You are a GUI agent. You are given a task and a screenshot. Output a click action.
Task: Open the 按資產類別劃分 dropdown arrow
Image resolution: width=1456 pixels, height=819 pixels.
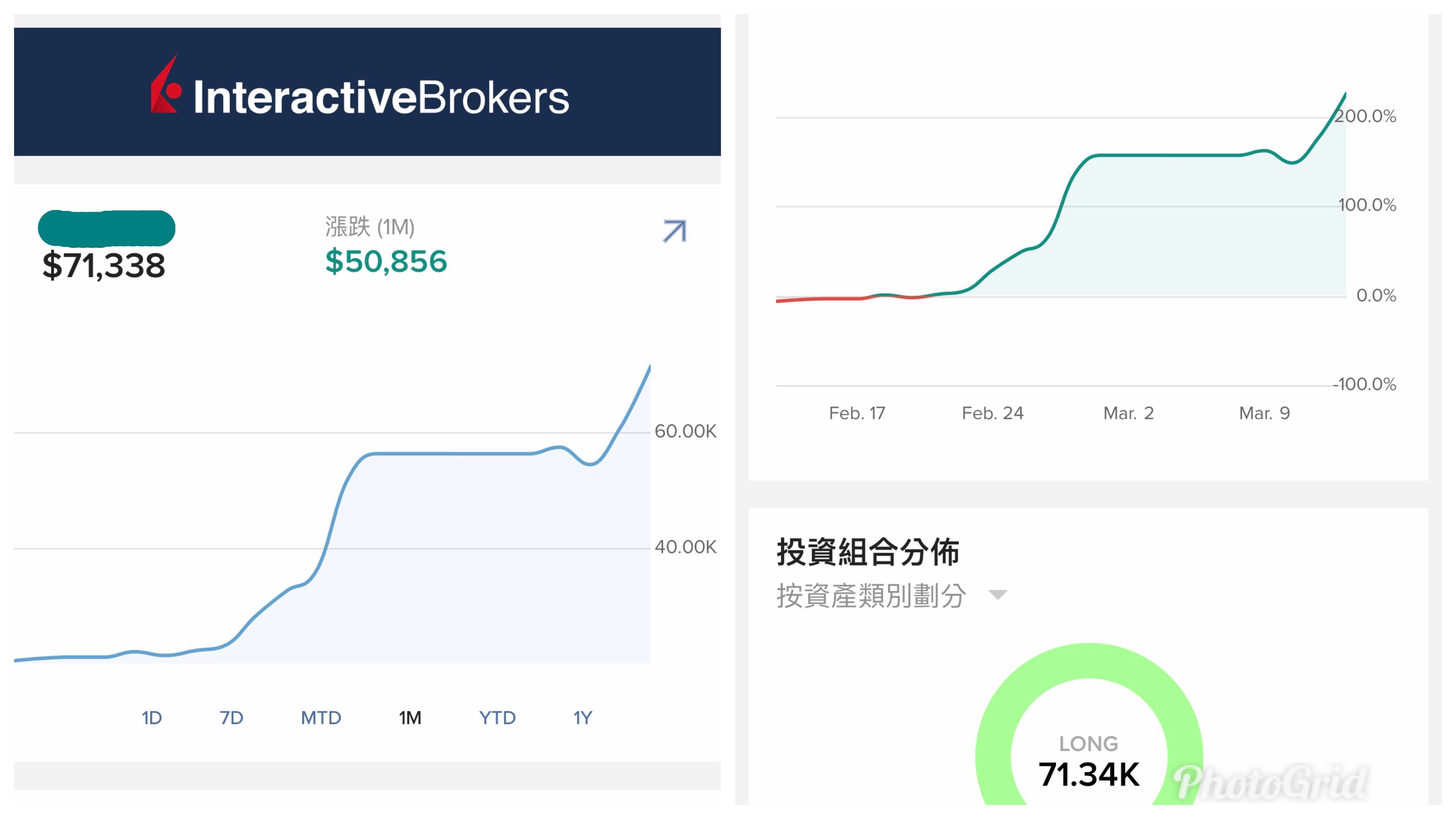coord(997,595)
